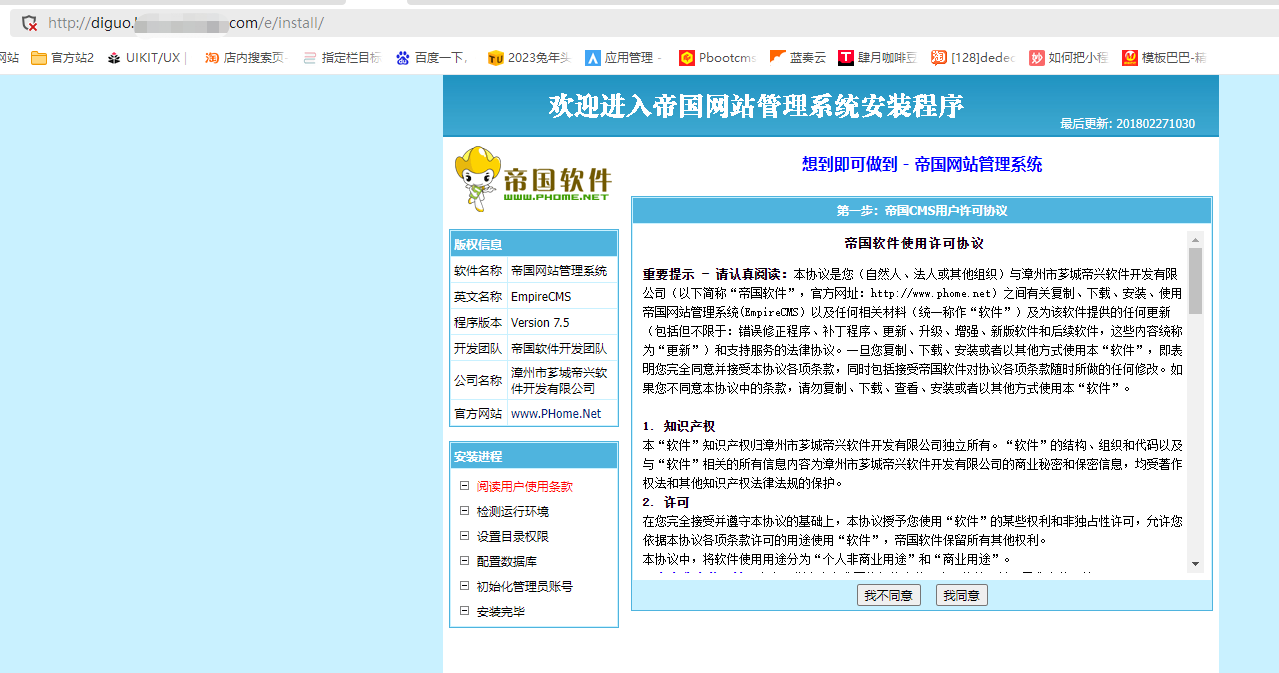Viewport: 1279px width, 673px height.
Task: Click the not-secure site info icon
Action: tap(29, 23)
